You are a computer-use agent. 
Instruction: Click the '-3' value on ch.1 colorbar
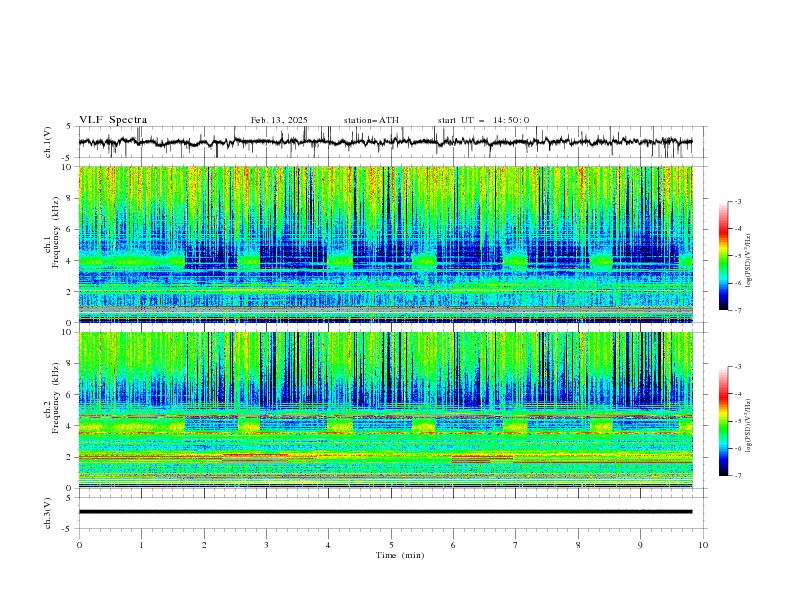[737, 201]
